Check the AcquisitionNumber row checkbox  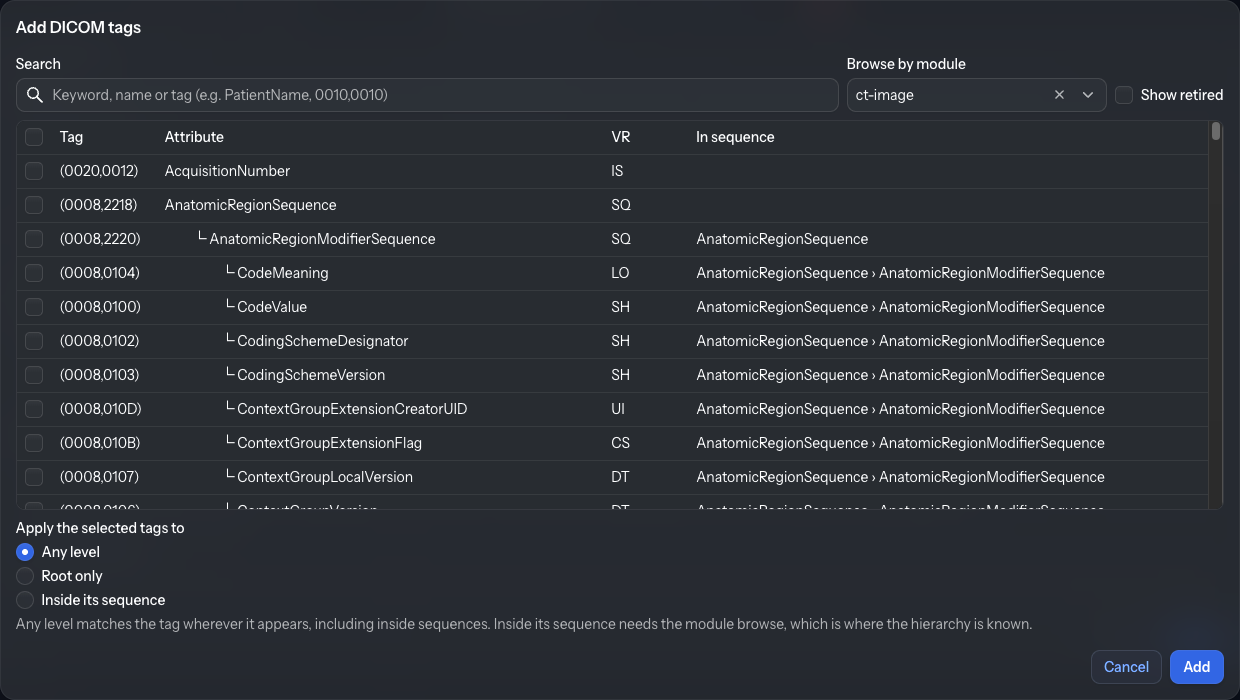point(34,171)
